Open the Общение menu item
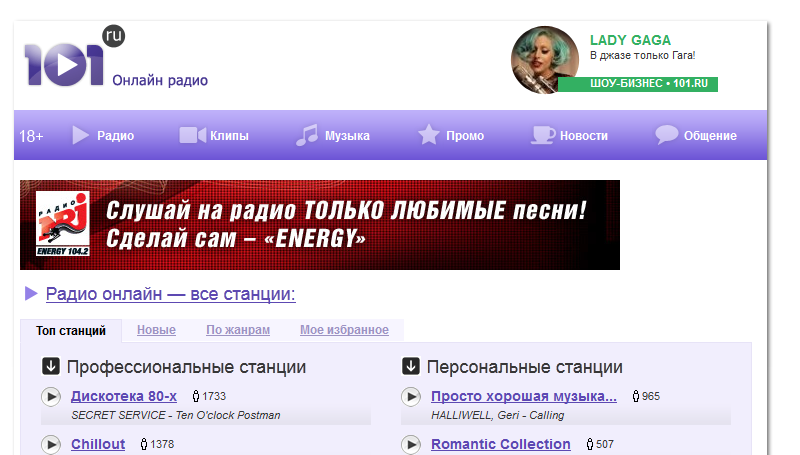The image size is (800, 455). (710, 136)
